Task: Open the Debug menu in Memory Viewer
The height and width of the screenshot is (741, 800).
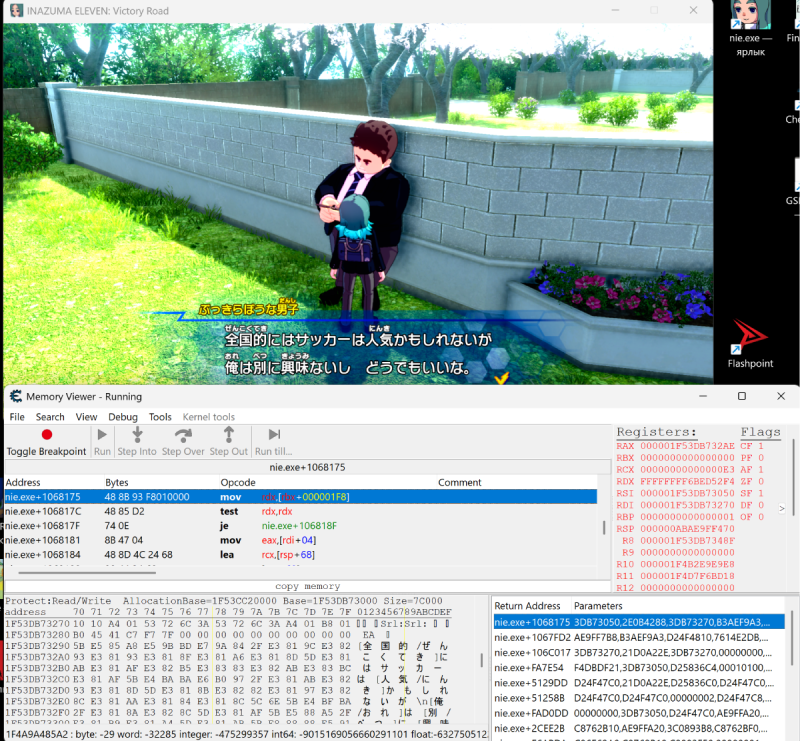Action: point(123,417)
